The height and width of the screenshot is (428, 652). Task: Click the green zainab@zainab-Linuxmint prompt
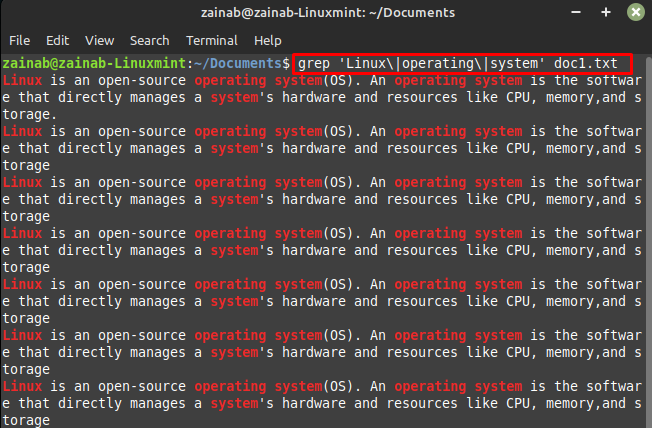point(94,63)
